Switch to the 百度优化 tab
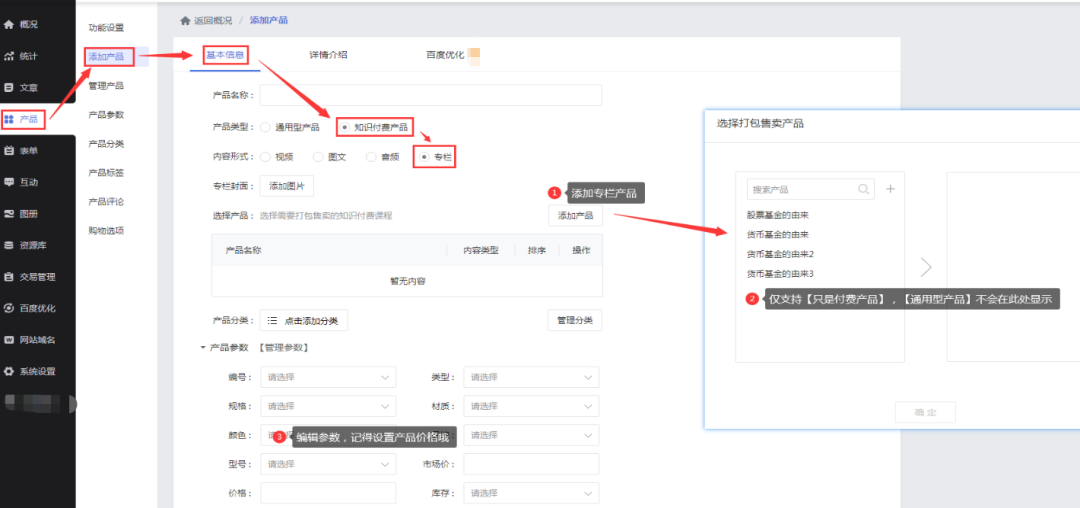This screenshot has height=508, width=1080. point(445,55)
